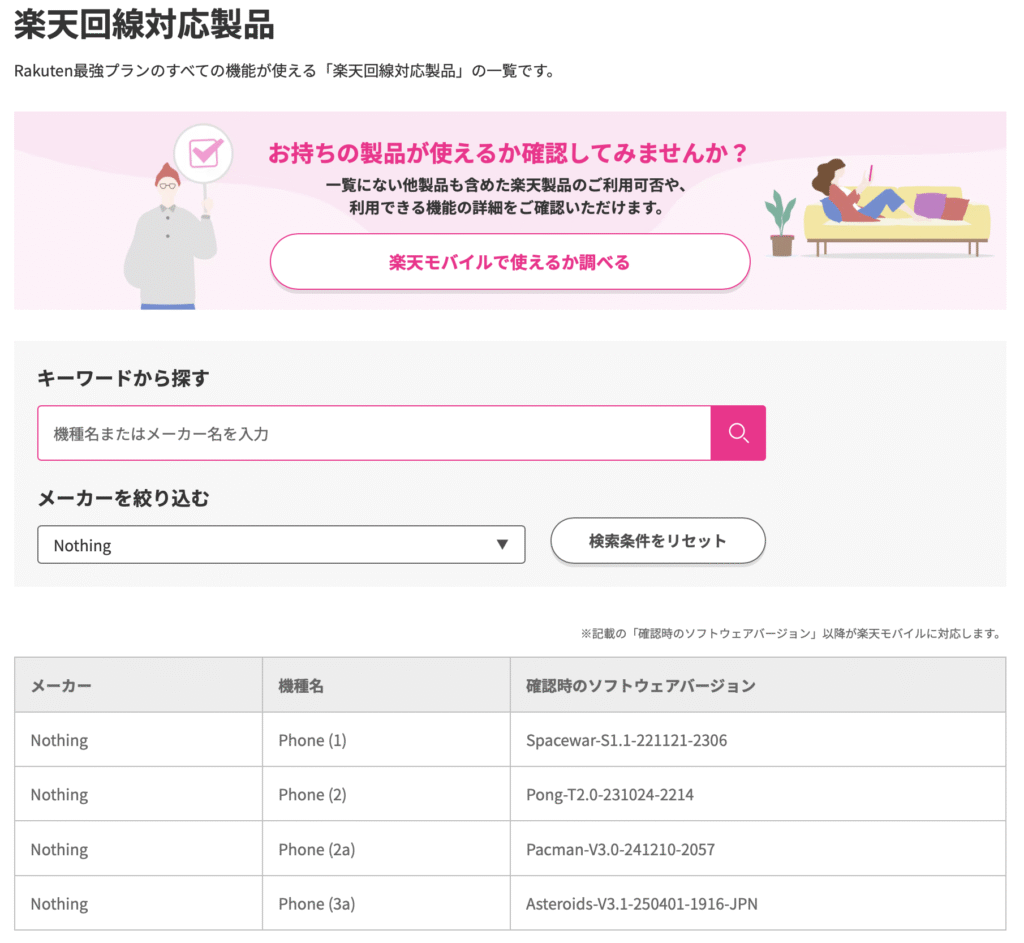This screenshot has height=943, width=1024.
Task: Click the キーワードから探す heading
Action: 123,377
